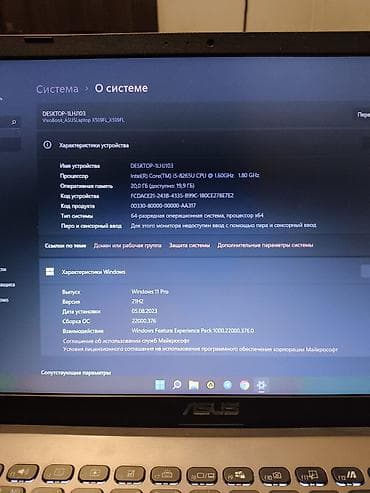Viewport: 370px width, 493px height.
Task: Click the Ссылки по теме label
Action: tap(65, 246)
